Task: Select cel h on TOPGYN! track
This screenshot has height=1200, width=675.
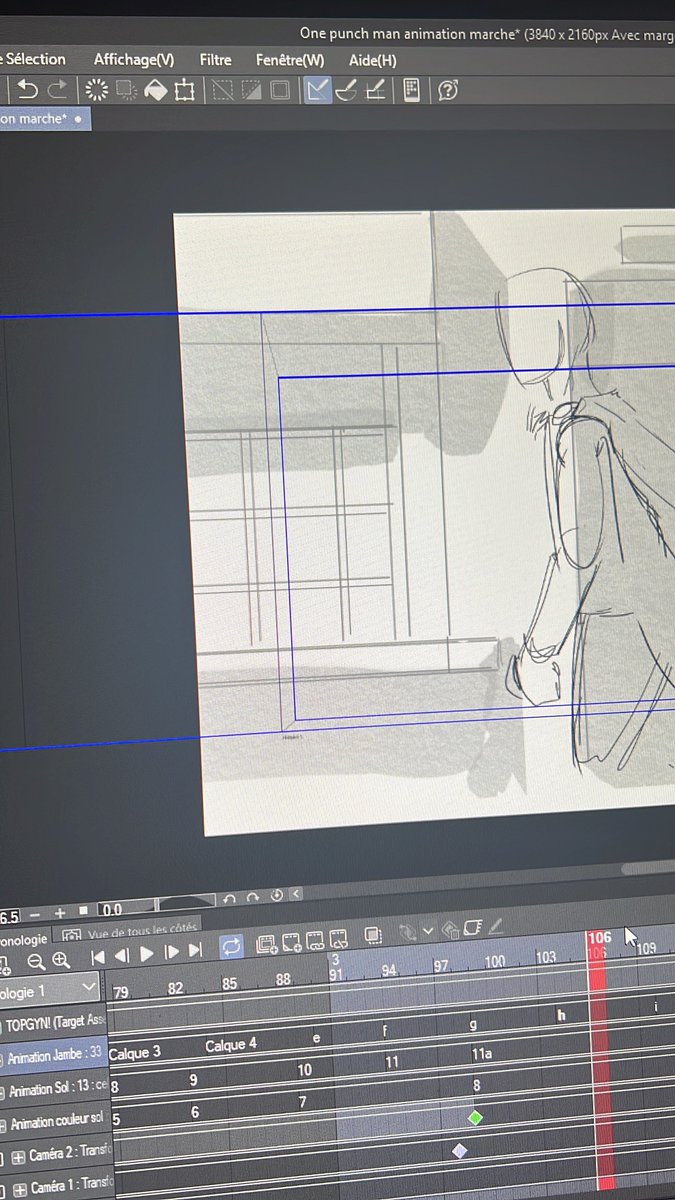Action: (561, 1014)
